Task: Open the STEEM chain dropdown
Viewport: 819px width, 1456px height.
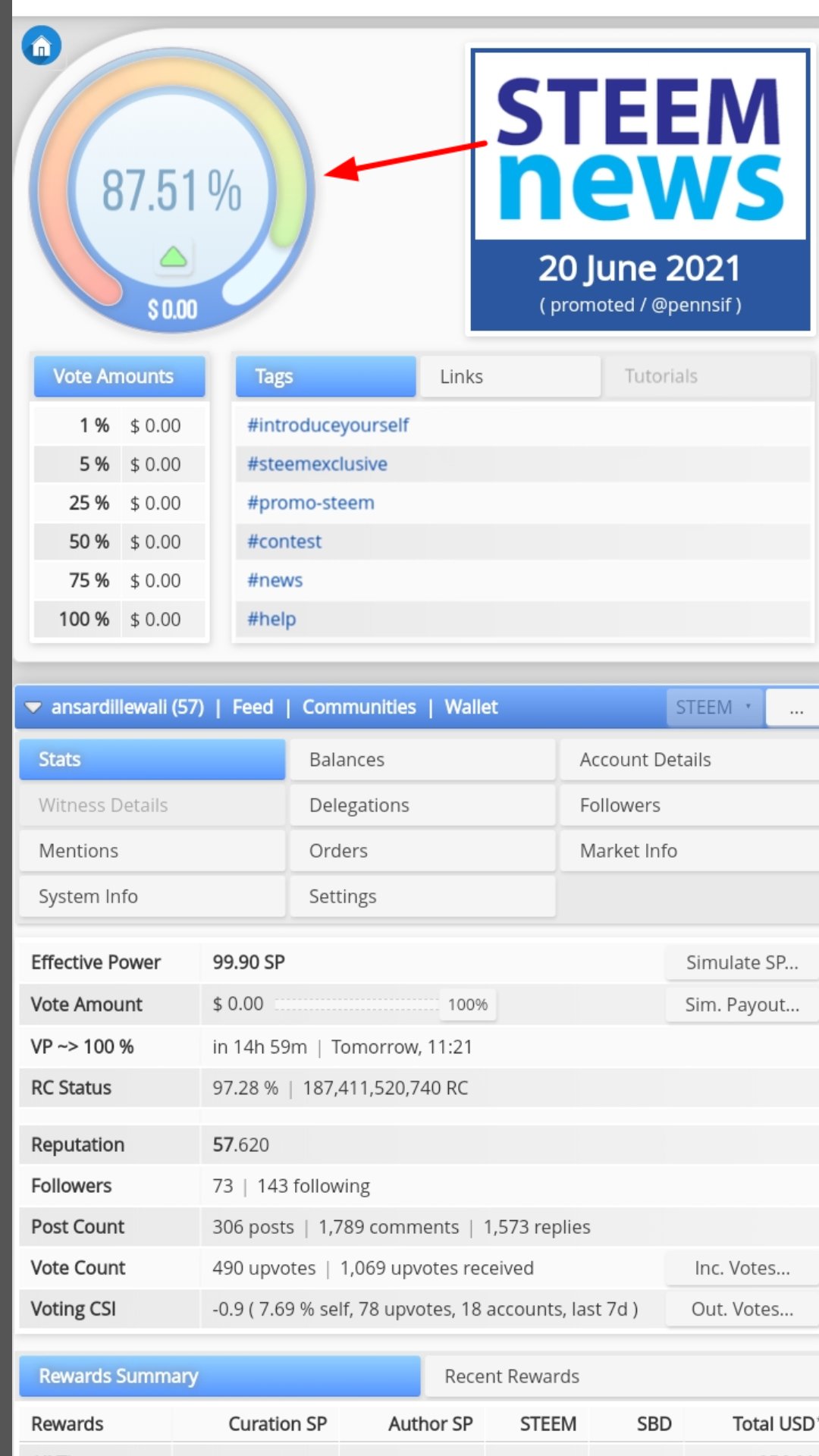Action: (x=713, y=707)
